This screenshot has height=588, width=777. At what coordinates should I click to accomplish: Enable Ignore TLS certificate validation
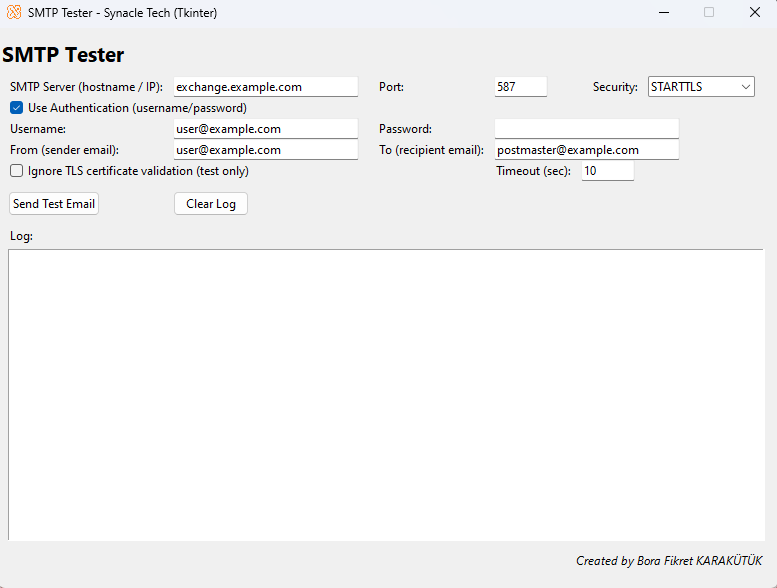click(17, 171)
